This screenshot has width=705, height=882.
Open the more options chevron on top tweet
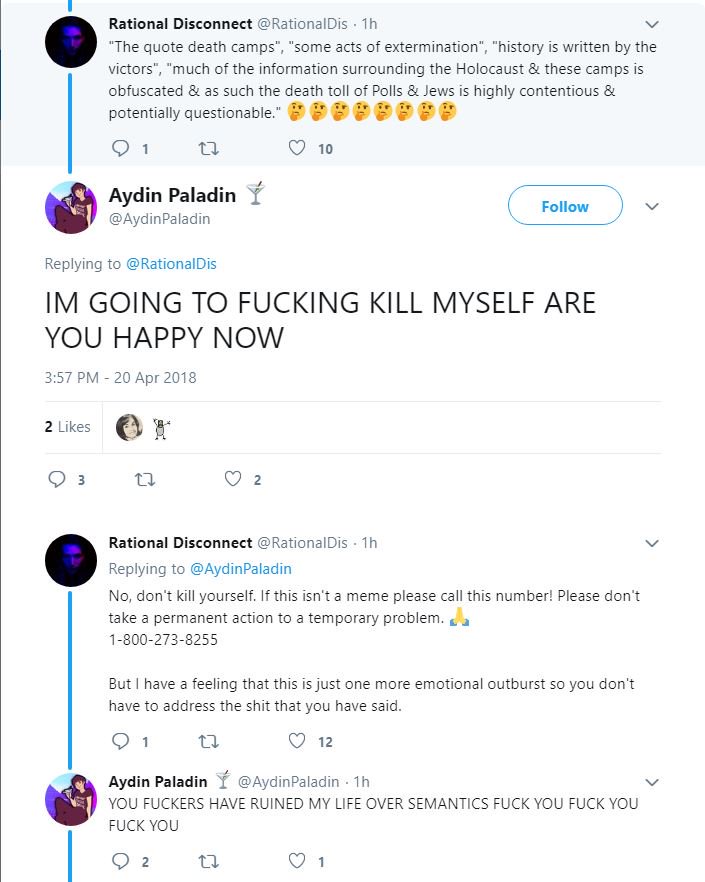click(652, 24)
